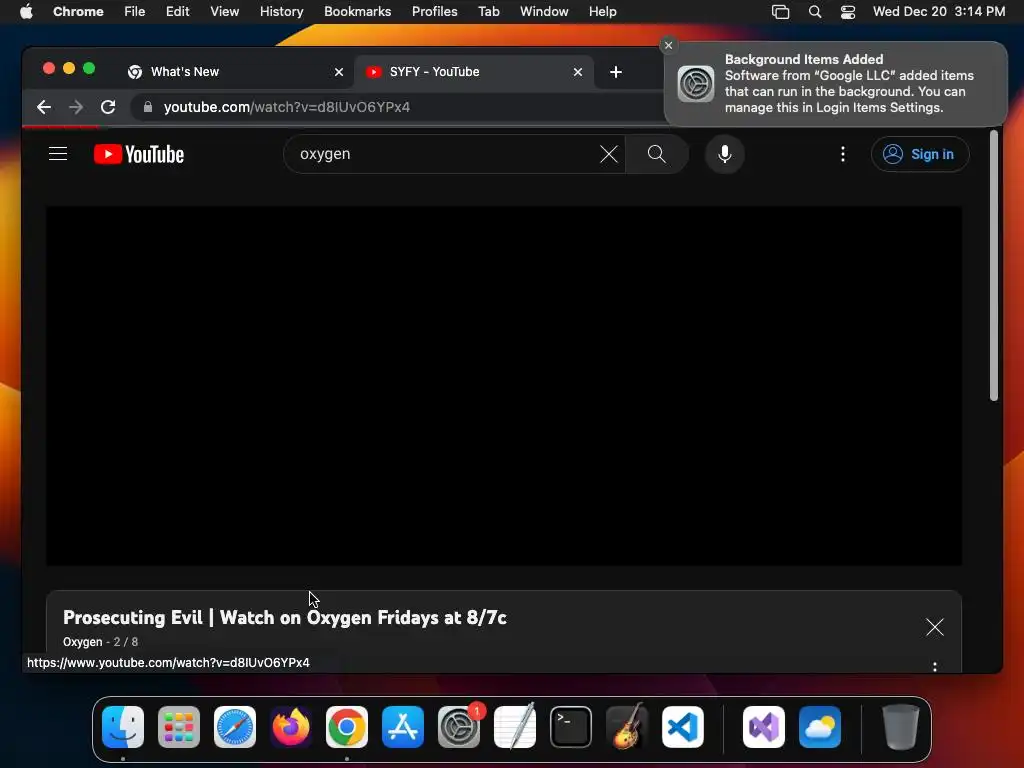Open Trash from the Dock
This screenshot has width=1024, height=768.
pyautogui.click(x=901, y=727)
